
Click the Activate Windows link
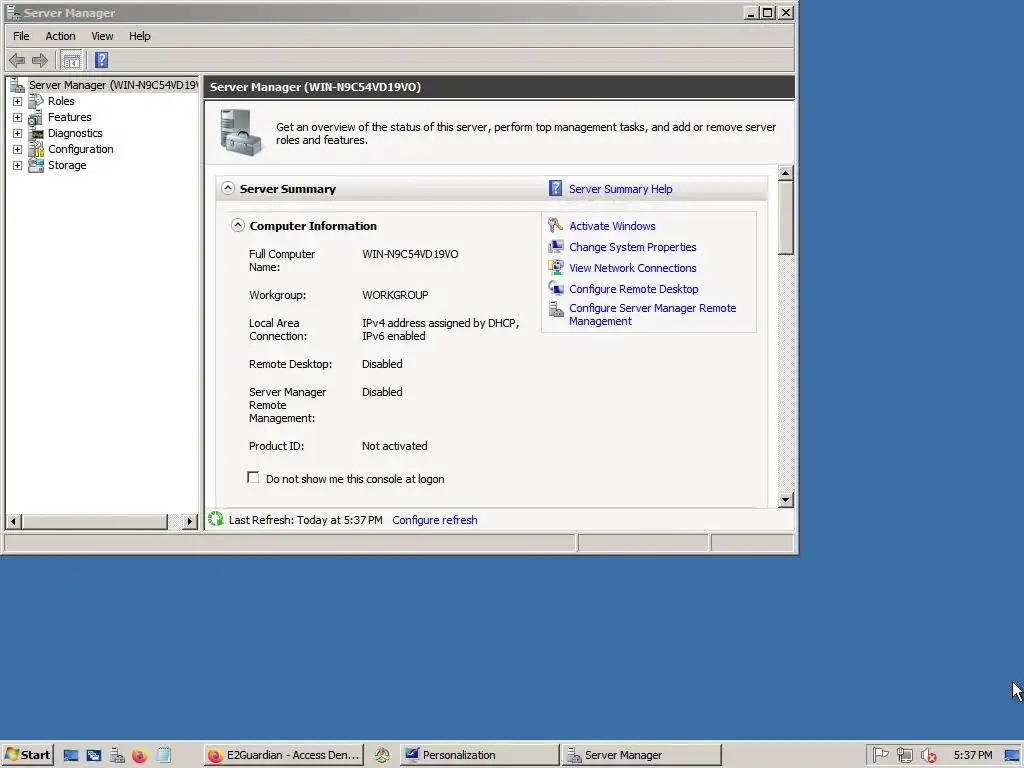(612, 226)
